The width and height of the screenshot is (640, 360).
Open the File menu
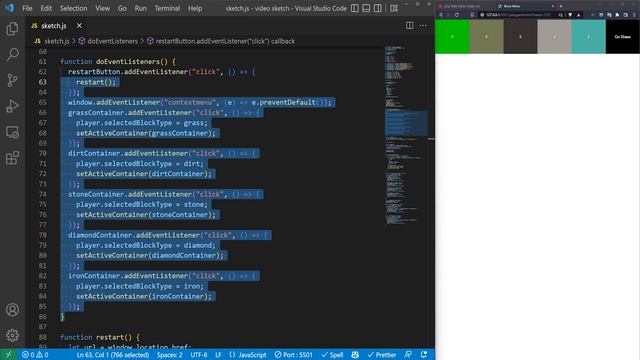[27, 8]
